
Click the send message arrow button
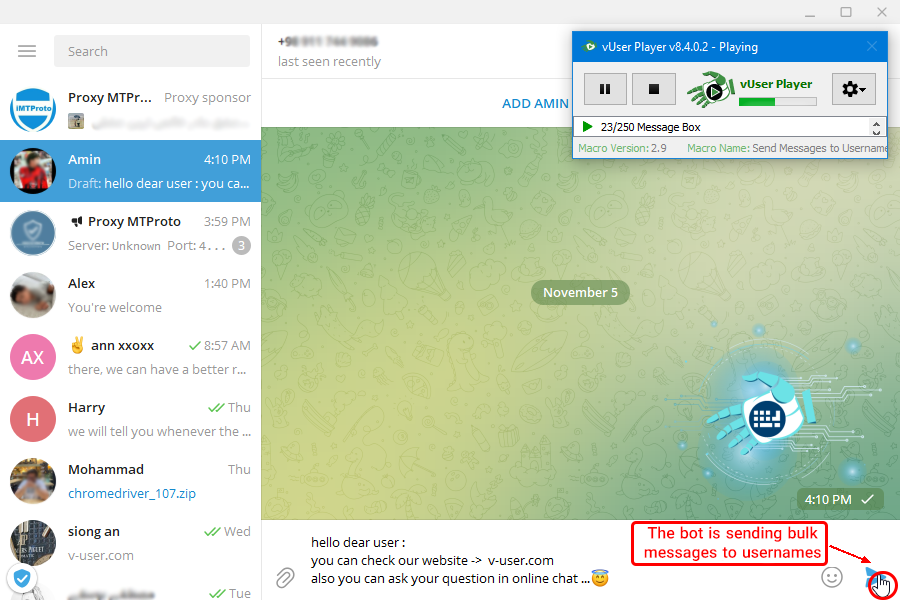click(874, 578)
